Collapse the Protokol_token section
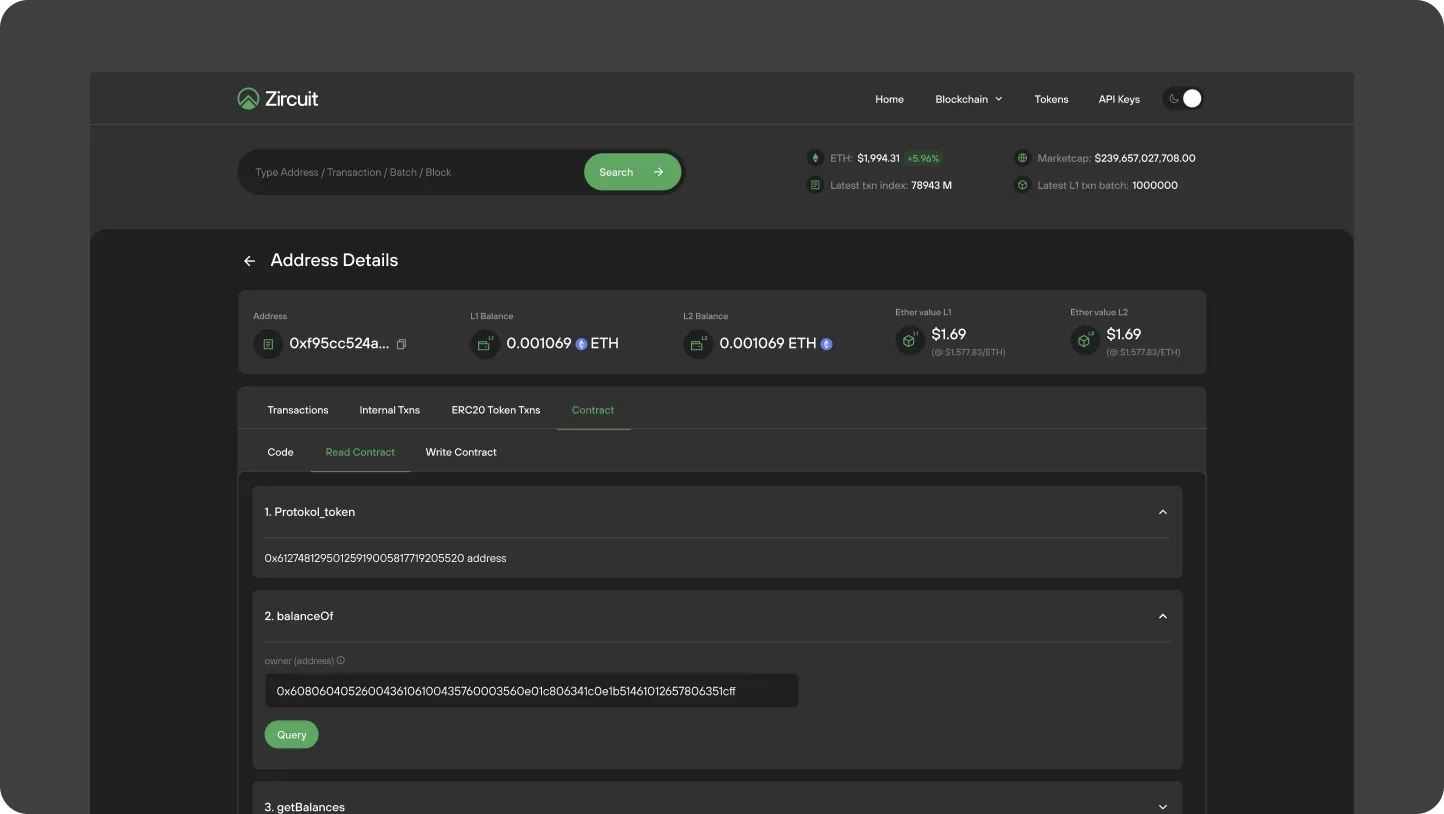The height and width of the screenshot is (814, 1444). tap(1163, 511)
